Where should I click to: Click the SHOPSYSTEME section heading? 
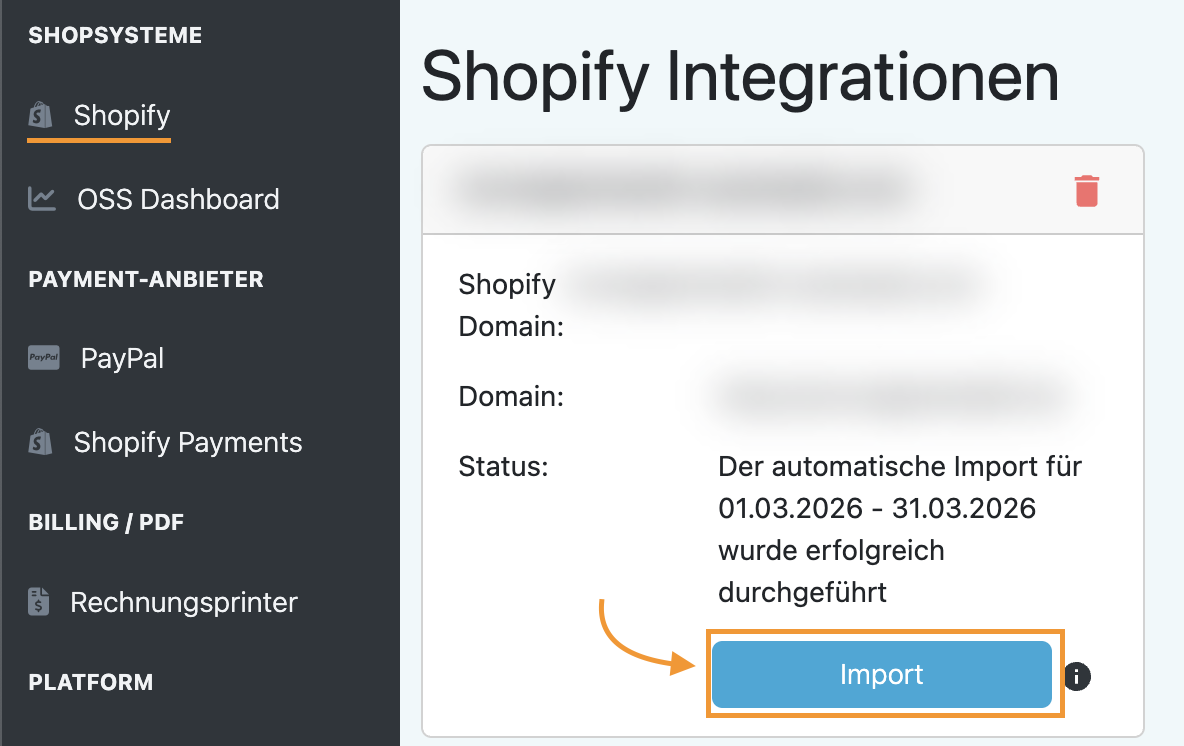click(x=115, y=36)
